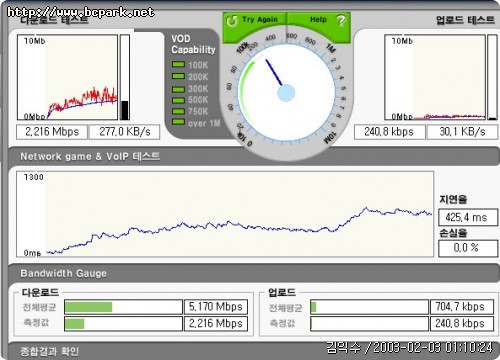Open the Bandwidth Gauge section header
This screenshot has width=500, height=360.
pyautogui.click(x=63, y=273)
